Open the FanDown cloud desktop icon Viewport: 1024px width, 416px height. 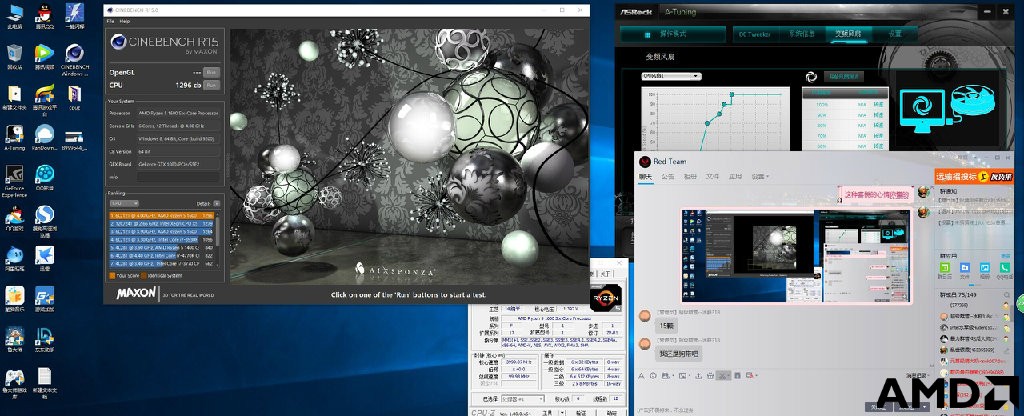(x=44, y=137)
